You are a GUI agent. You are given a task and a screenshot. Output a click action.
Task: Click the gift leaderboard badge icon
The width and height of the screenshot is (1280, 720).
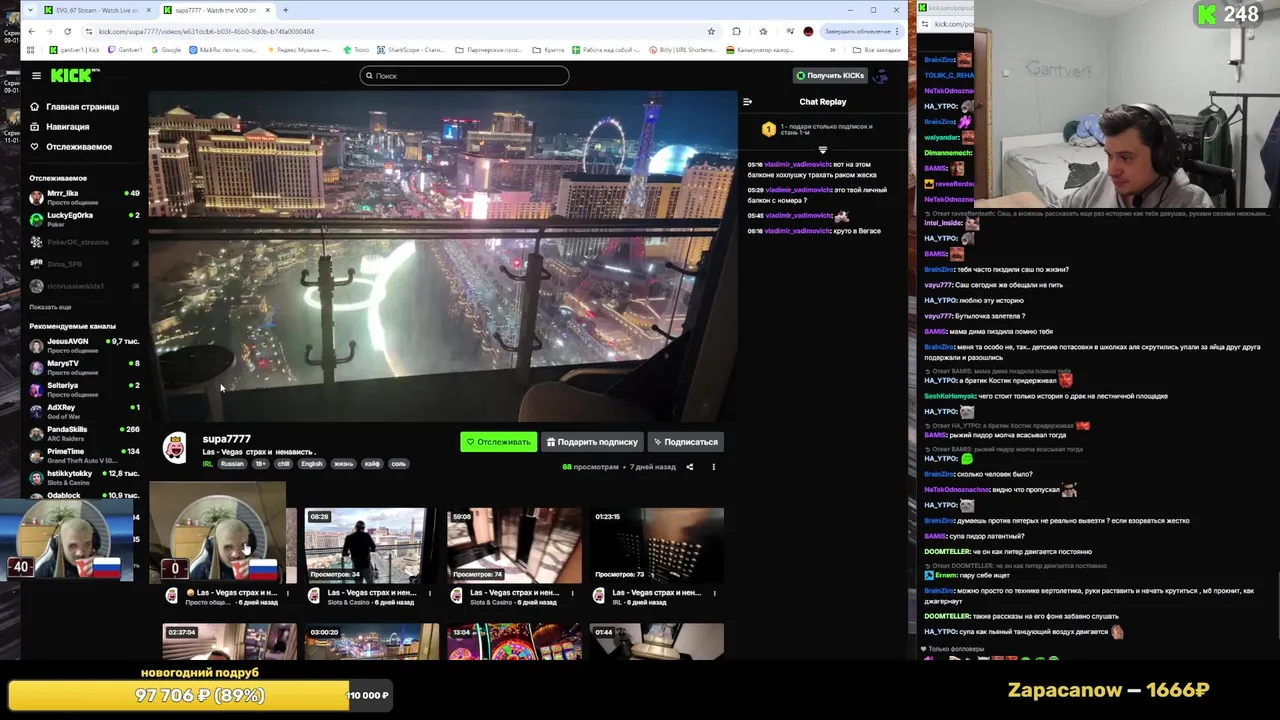[768, 129]
